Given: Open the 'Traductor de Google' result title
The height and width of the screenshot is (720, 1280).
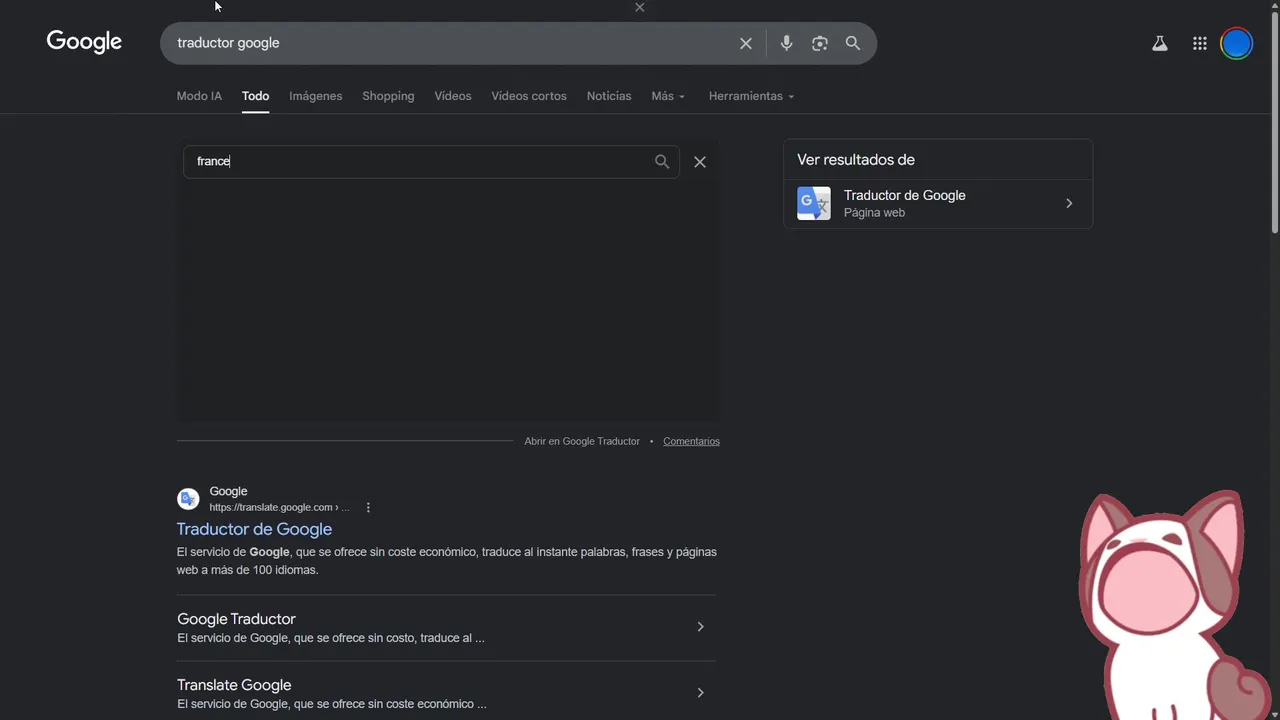Looking at the screenshot, I should [254, 529].
